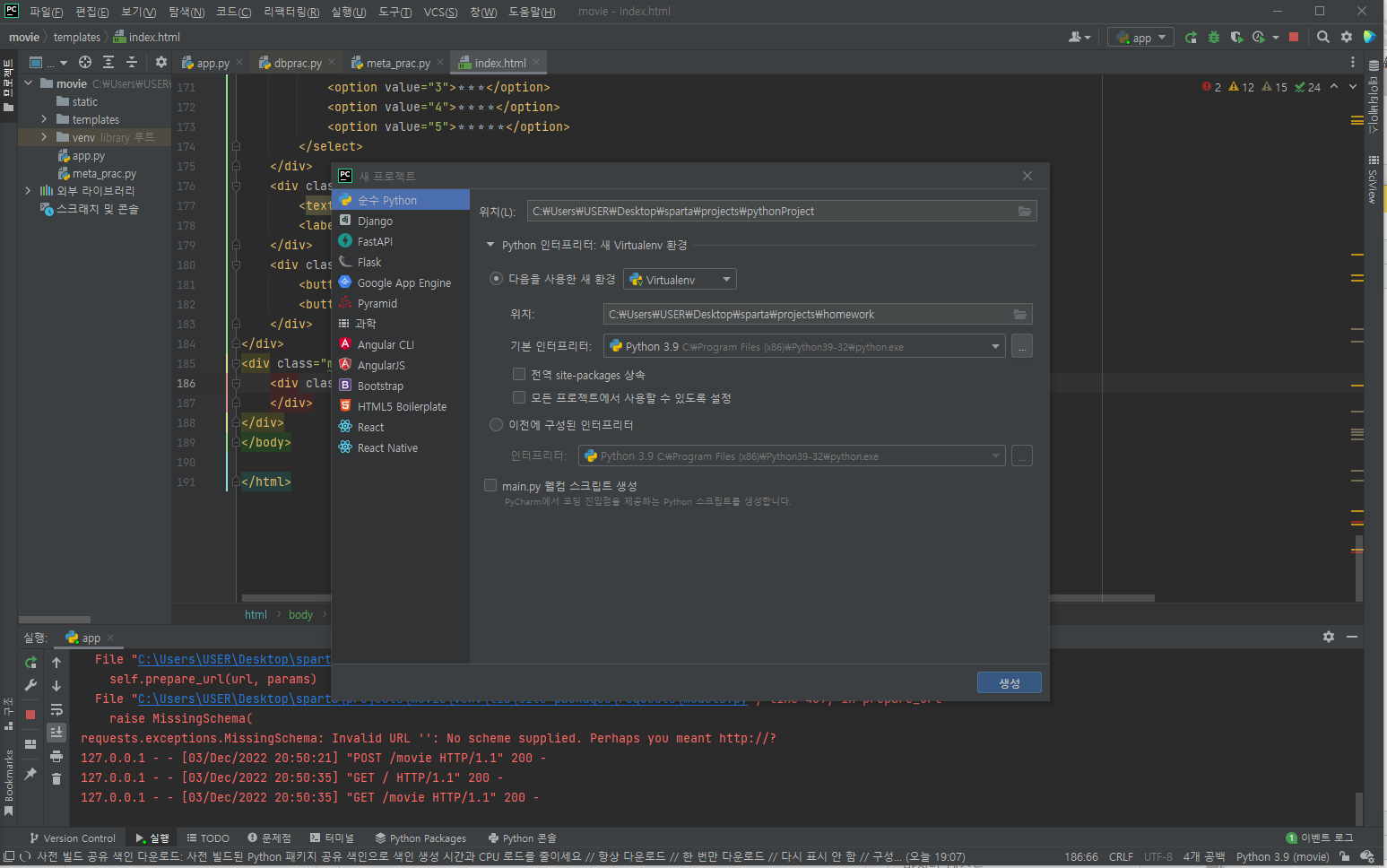Viewport: 1387px width, 868px height.
Task: Print console output with printer icon
Action: click(x=56, y=756)
